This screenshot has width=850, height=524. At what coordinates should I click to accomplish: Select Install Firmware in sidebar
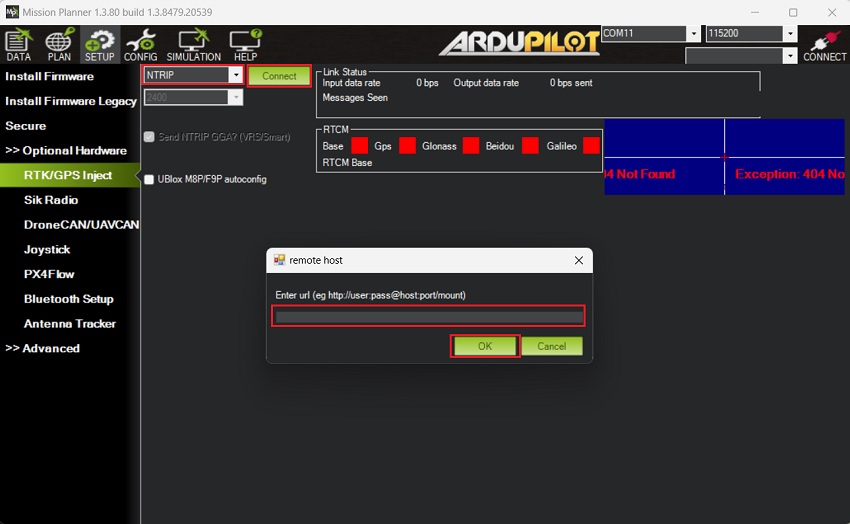click(49, 76)
